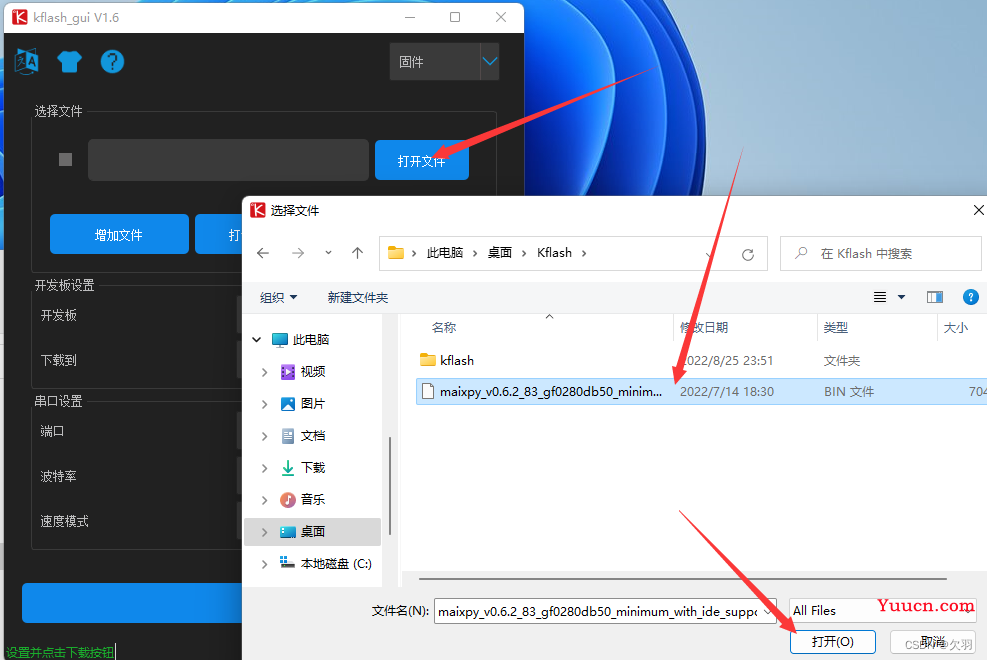The width and height of the screenshot is (987, 660).
Task: Click the empty file path field in kflash_gui
Action: pos(228,160)
